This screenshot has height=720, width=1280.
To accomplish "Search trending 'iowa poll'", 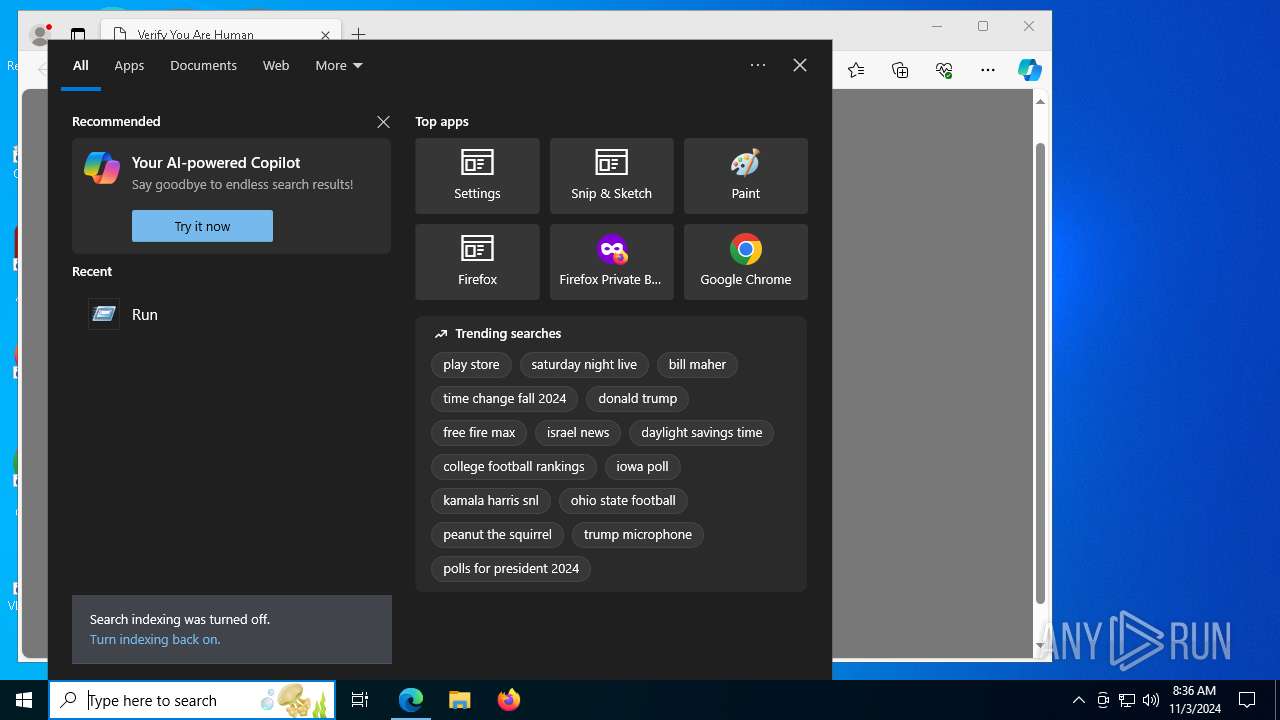I will pyautogui.click(x=642, y=467).
